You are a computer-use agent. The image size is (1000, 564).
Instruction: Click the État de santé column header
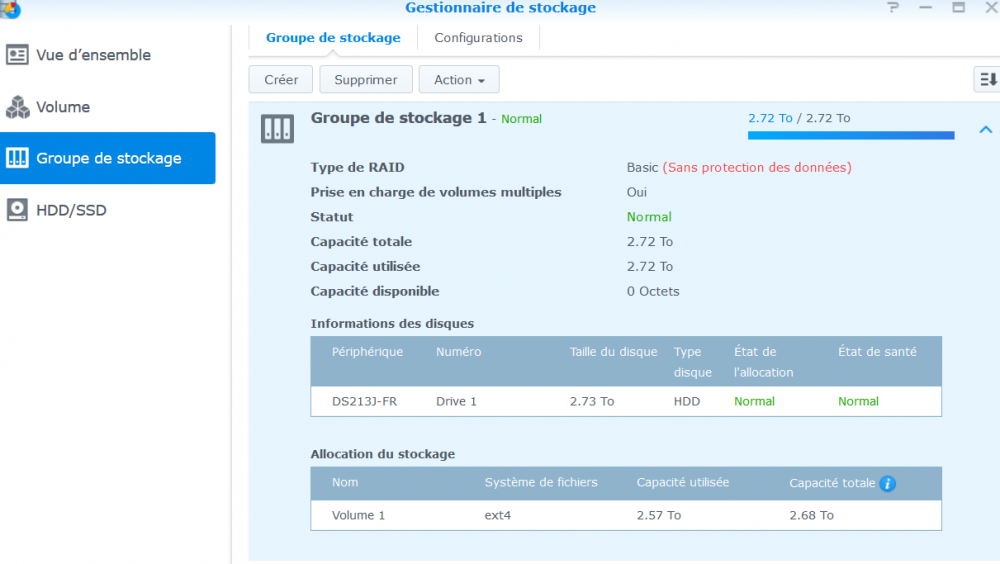[877, 352]
